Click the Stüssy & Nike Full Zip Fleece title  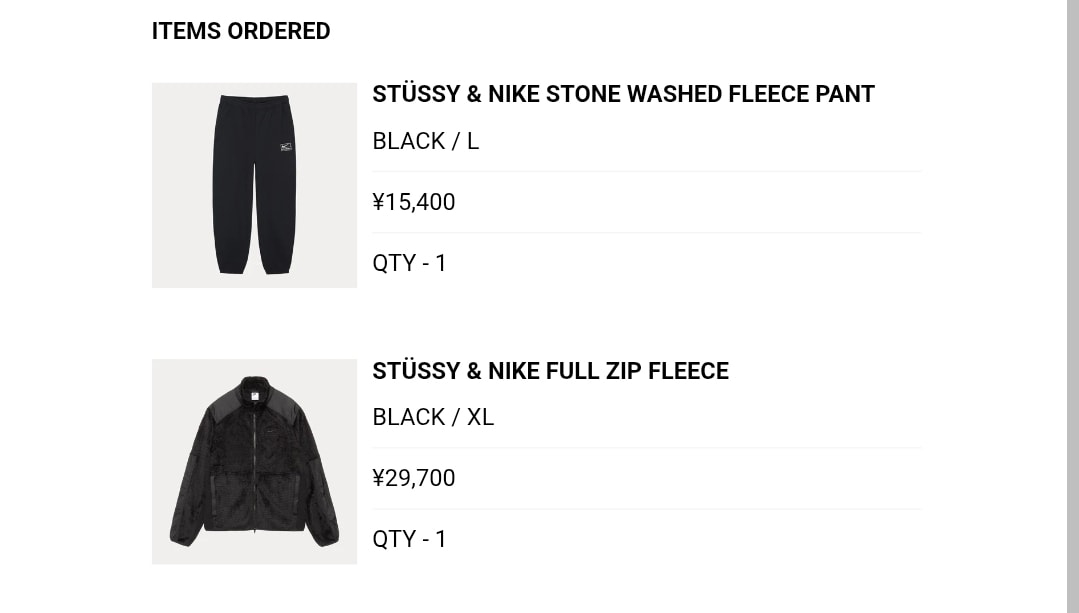click(x=550, y=371)
